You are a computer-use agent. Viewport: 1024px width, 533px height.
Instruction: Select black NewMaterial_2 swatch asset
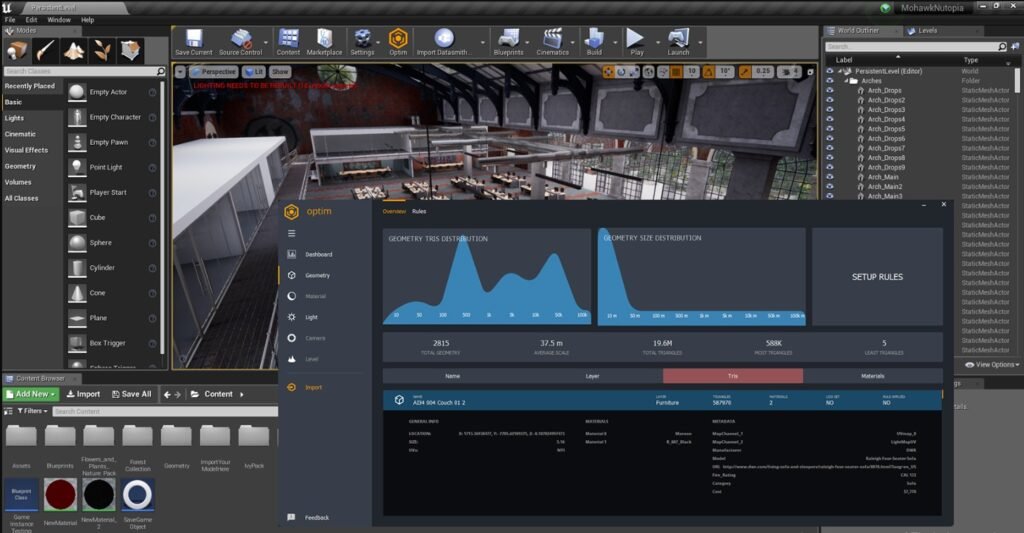pos(99,494)
